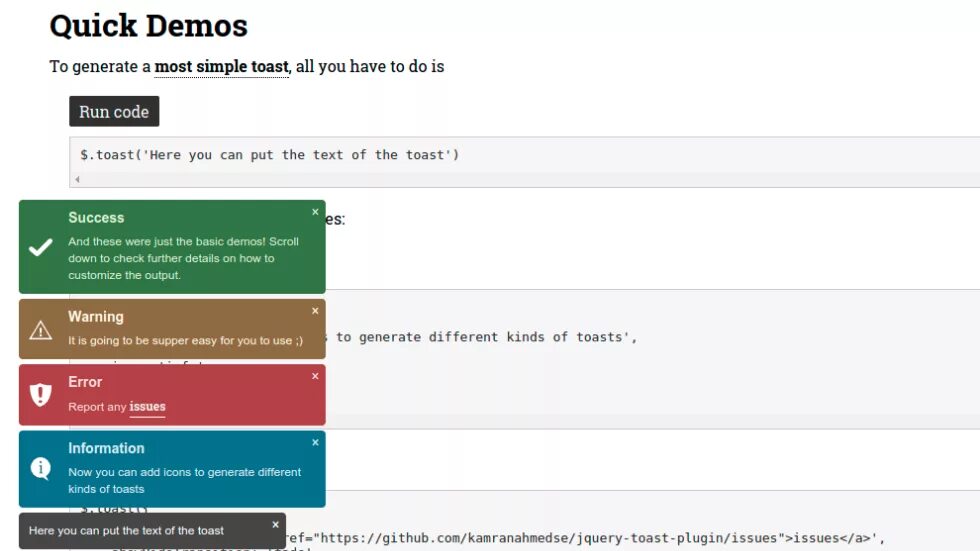The width and height of the screenshot is (980, 551).
Task: Open the "most simple toast" link
Action: click(221, 67)
